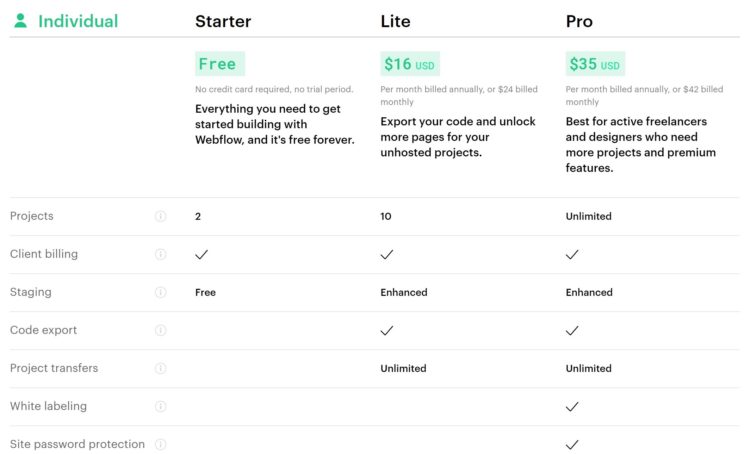Click the Individual person icon
Screen dimensions: 750x454
tap(21, 21)
